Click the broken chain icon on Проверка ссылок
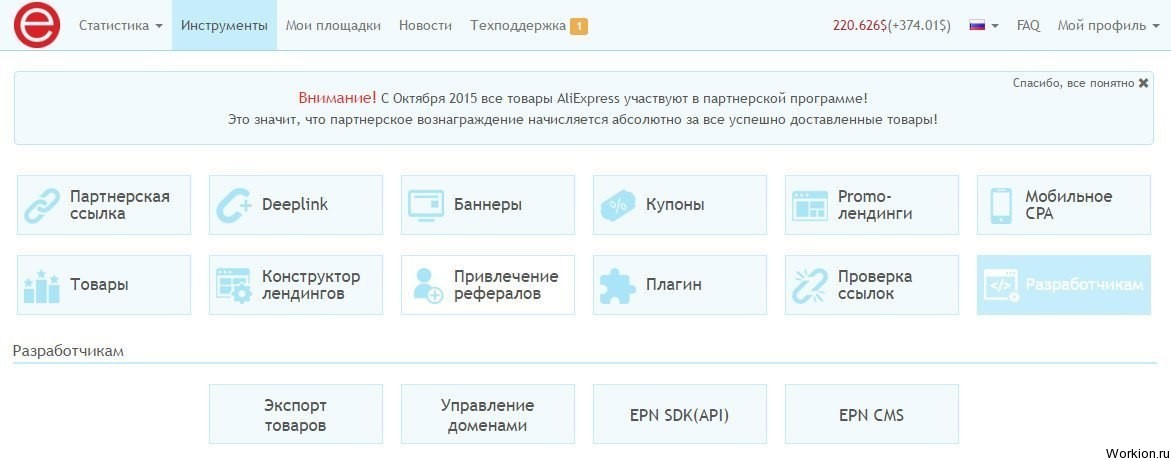1171x460 pixels. click(810, 285)
